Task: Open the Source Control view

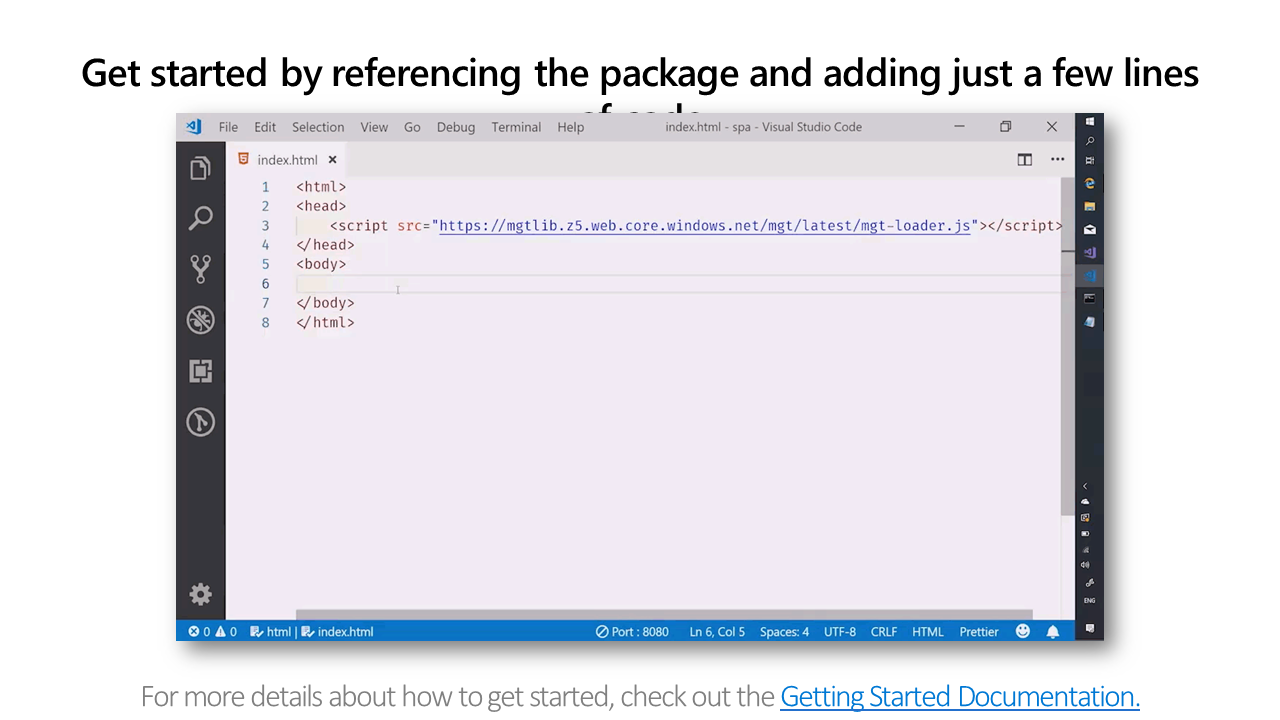Action: click(201, 269)
